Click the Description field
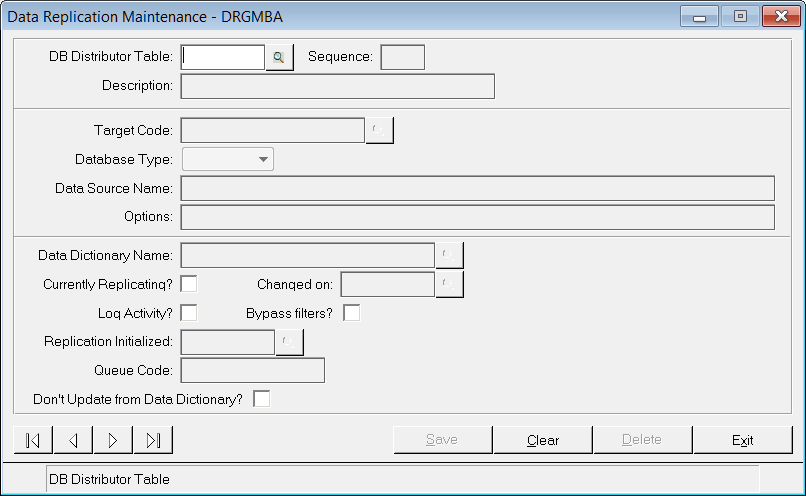 pyautogui.click(x=338, y=86)
